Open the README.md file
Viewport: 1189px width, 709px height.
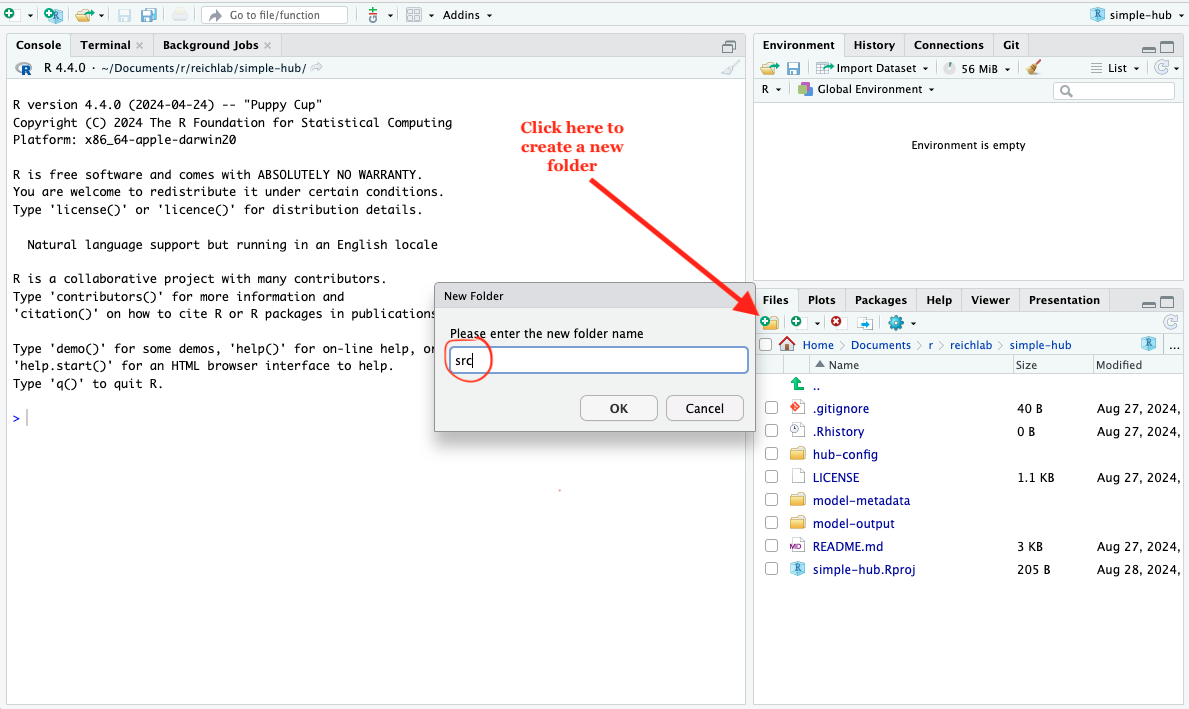[847, 546]
